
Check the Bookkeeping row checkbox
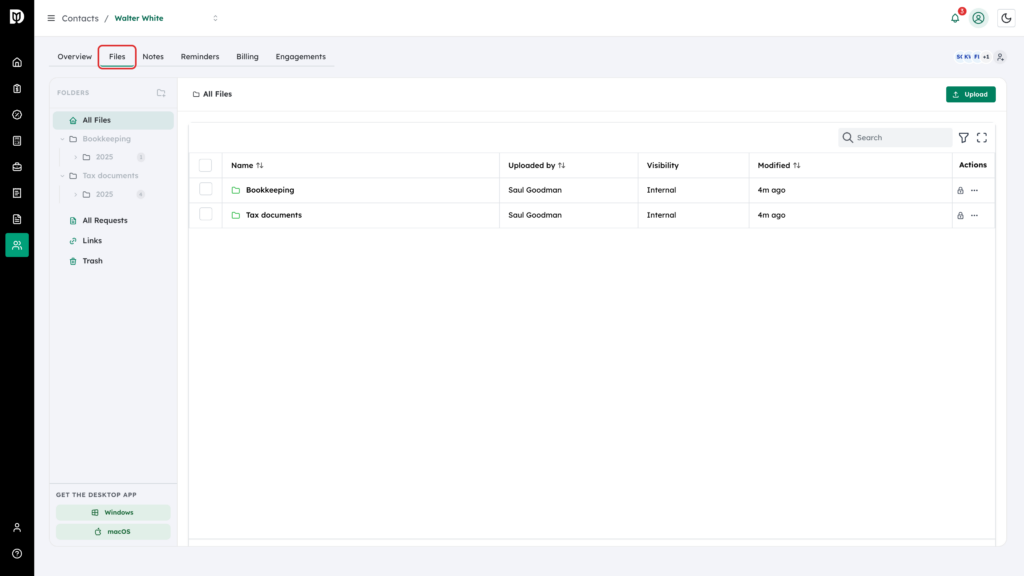pyautogui.click(x=206, y=189)
